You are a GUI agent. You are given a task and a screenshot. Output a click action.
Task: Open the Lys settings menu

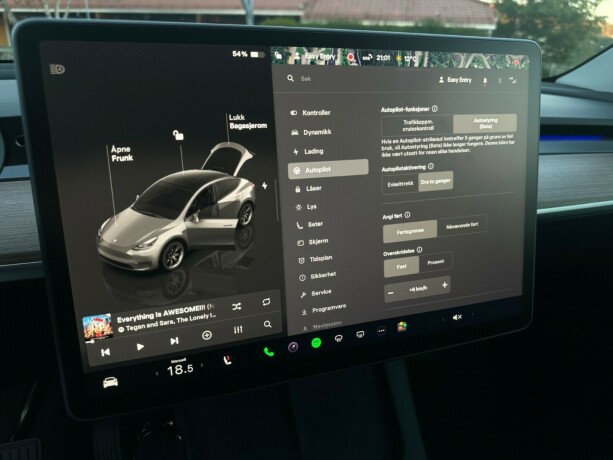click(306, 207)
